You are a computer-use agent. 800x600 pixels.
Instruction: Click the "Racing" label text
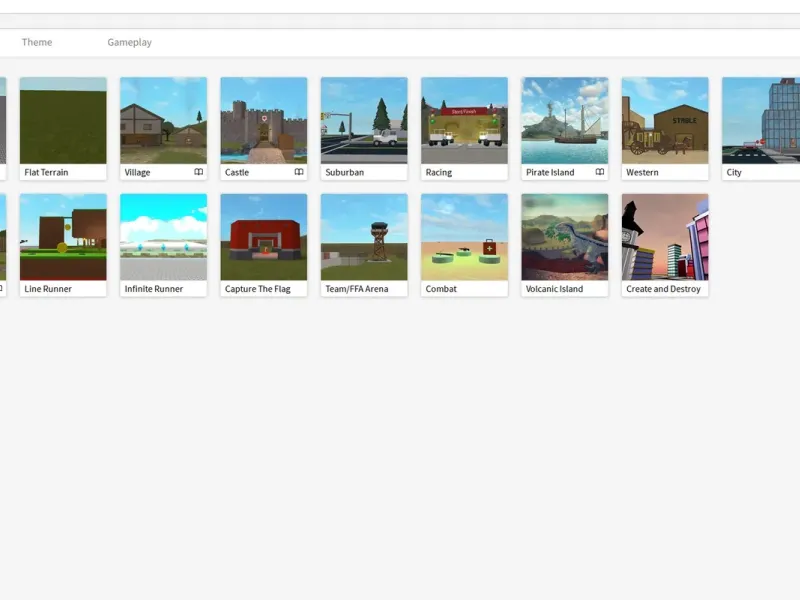coord(439,172)
